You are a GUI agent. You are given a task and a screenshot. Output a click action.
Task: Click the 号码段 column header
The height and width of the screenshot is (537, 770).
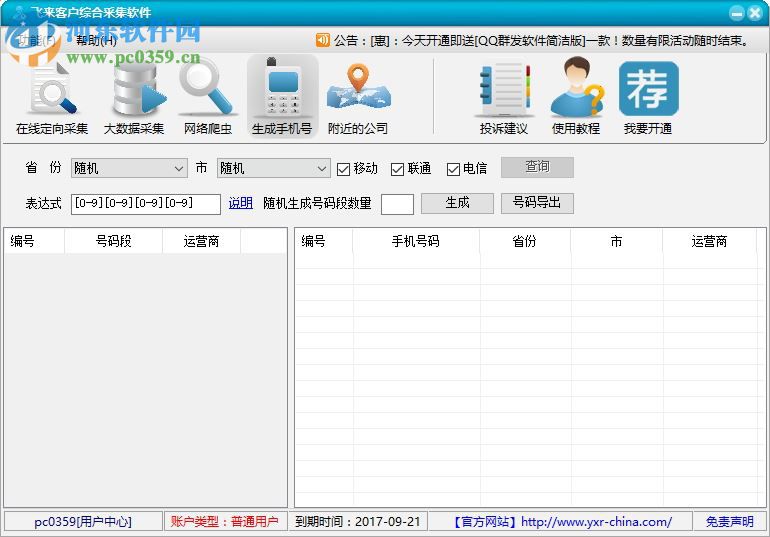(x=113, y=241)
